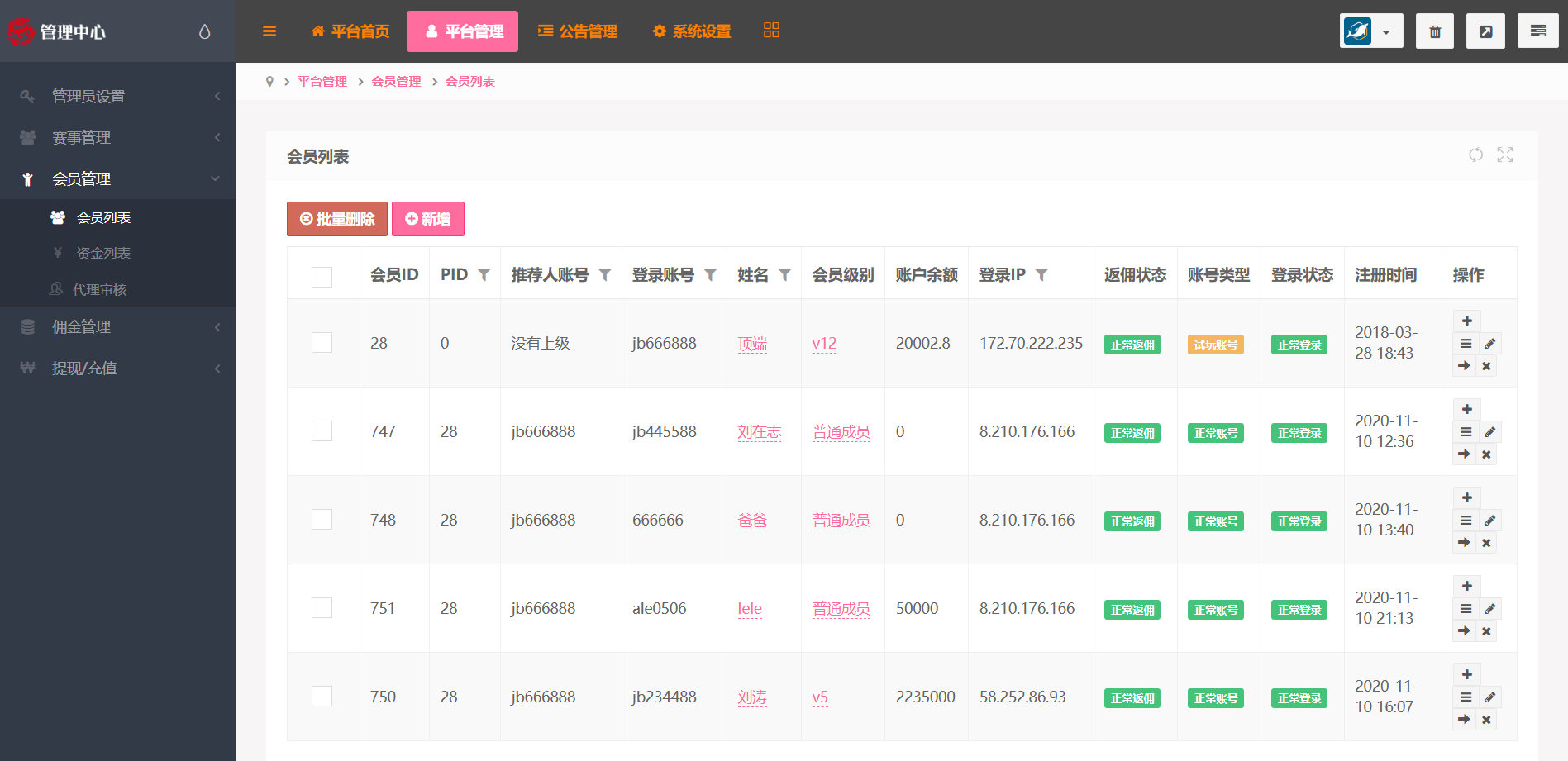1568x761 pixels.
Task: Click the name link lele
Action: 750,608
